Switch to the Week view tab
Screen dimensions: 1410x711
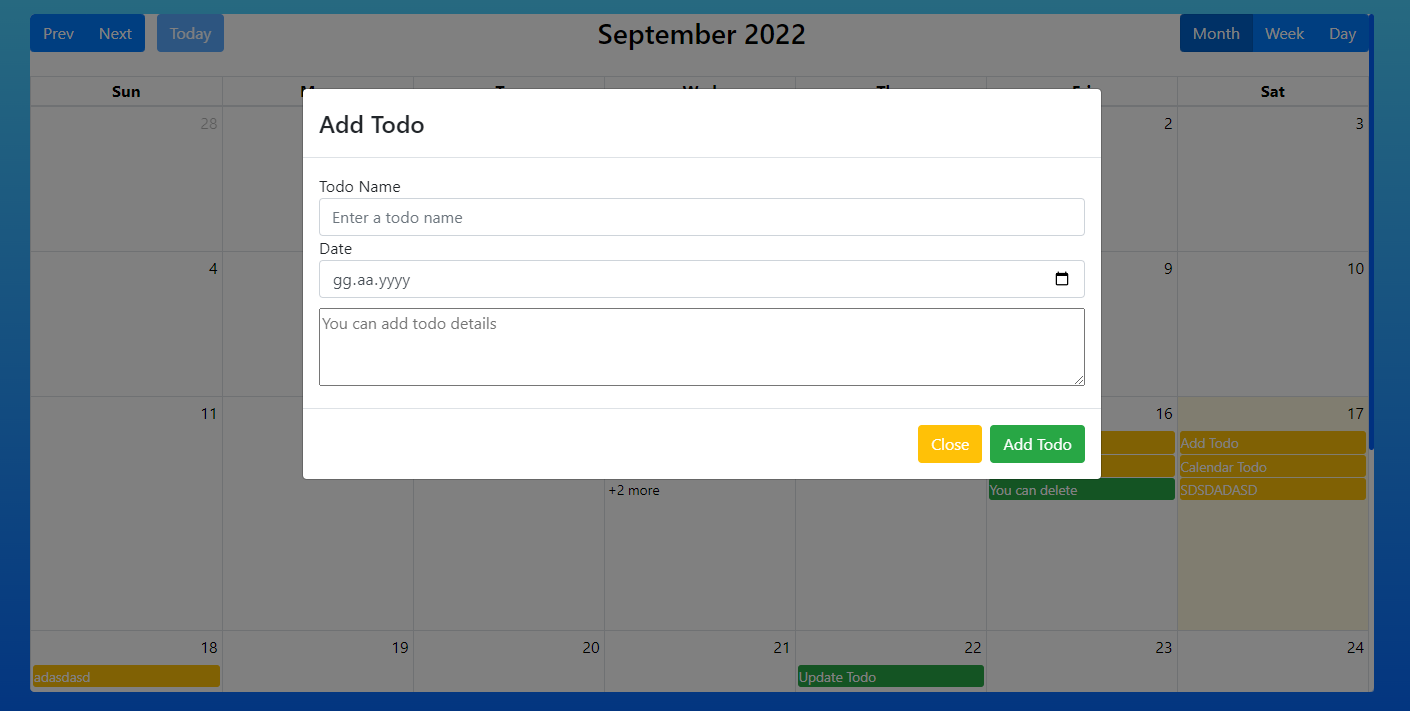[x=1284, y=33]
